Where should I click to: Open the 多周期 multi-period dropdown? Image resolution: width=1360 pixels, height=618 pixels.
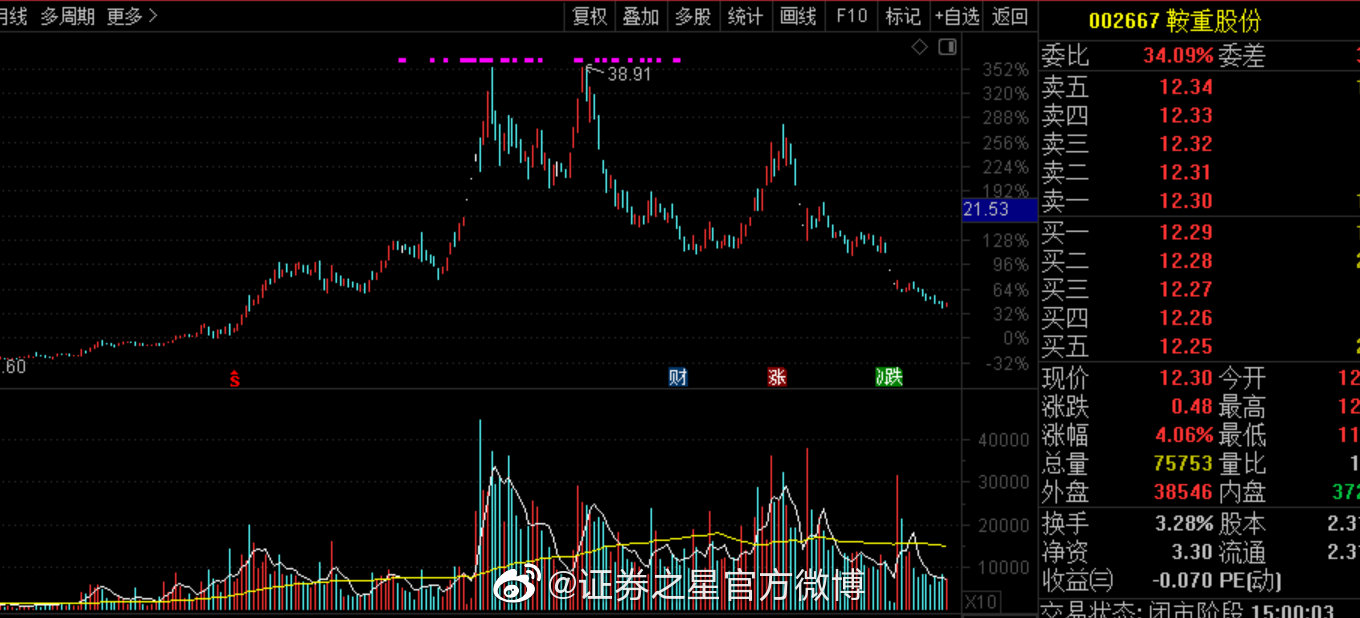(x=68, y=16)
